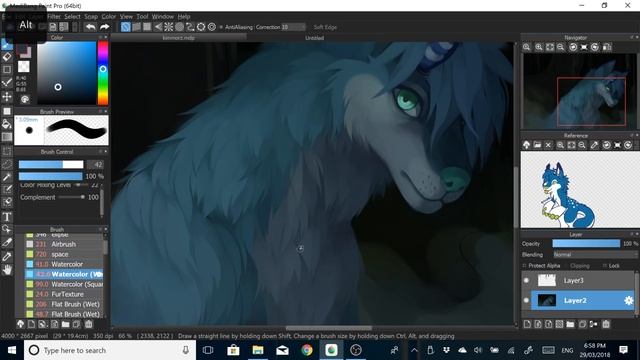Select the Move tool
640x360 pixels.
point(7,97)
